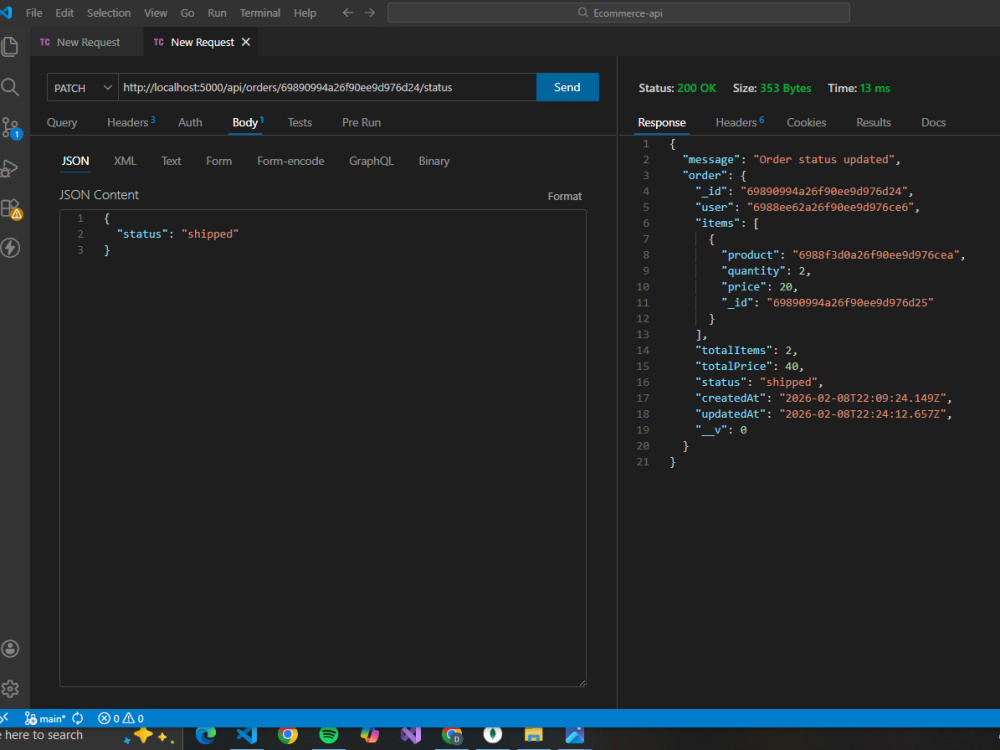Screen dimensions: 1000x750
Task: Click the Status 200 OK text
Action: [x=677, y=88]
